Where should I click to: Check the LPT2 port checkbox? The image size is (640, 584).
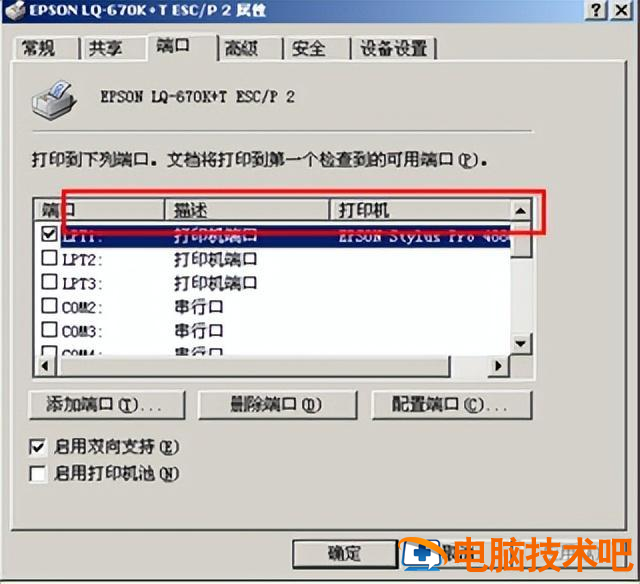49,258
